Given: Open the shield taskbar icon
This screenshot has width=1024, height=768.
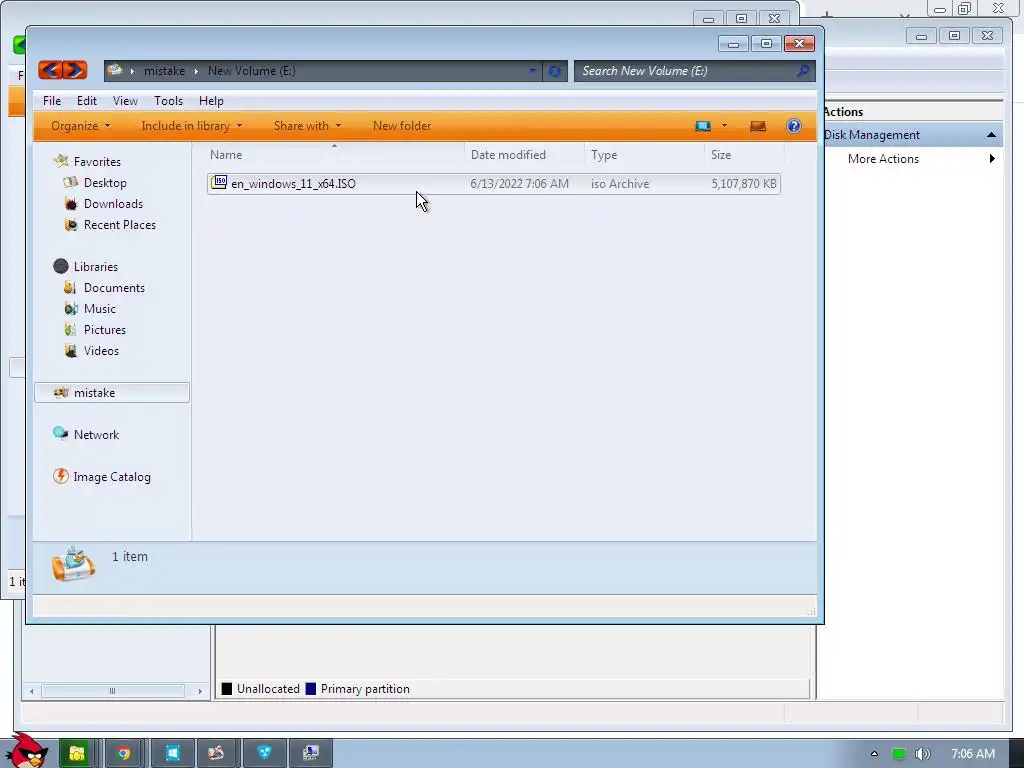Looking at the screenshot, I should tap(264, 754).
